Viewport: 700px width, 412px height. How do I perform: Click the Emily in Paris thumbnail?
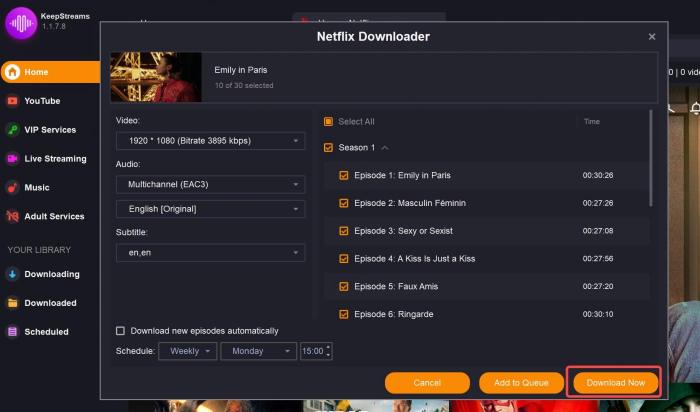tap(156, 77)
